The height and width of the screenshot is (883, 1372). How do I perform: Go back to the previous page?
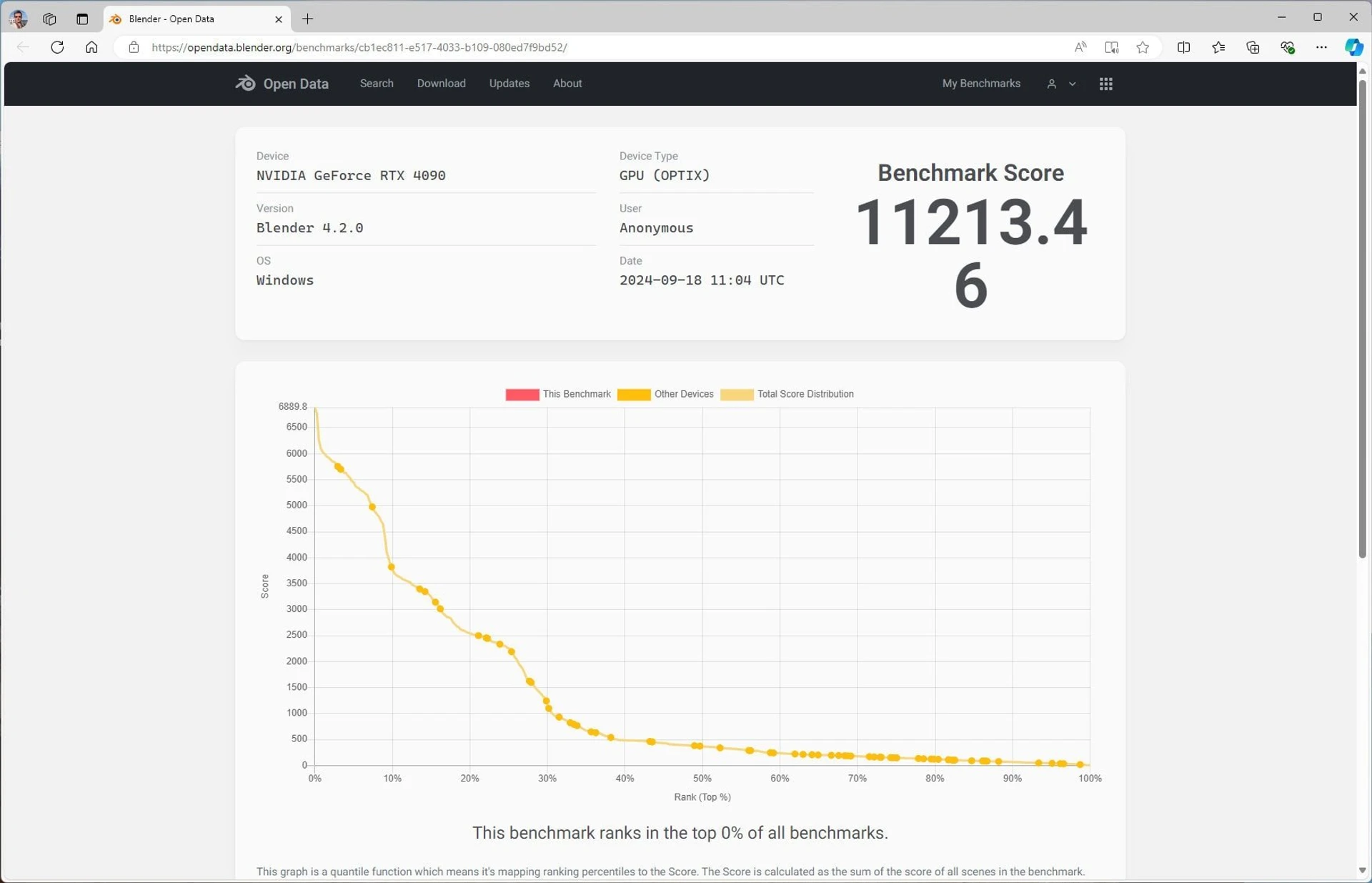(23, 47)
